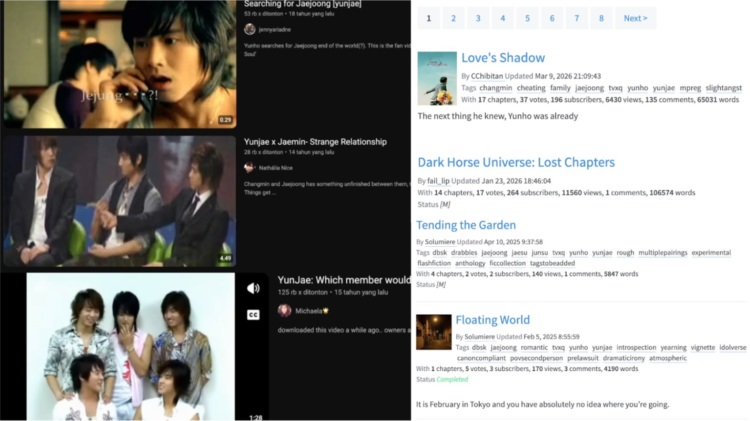Open the jennyariadne channel avatar
Viewport: 750px width, 421px height.
pos(250,29)
